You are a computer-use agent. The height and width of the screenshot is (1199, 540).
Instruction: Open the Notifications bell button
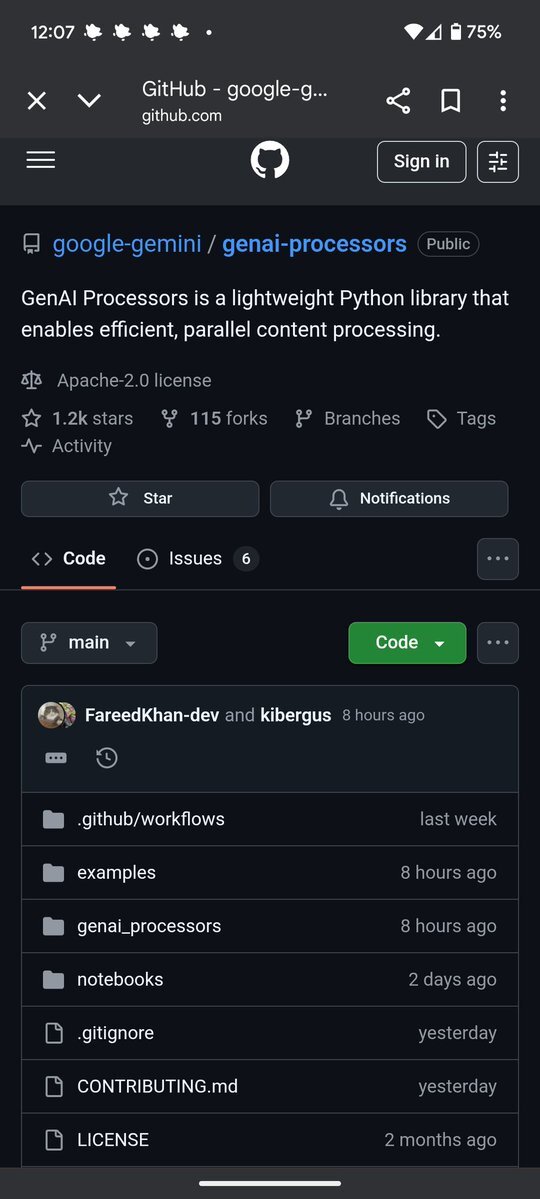[x=389, y=499]
